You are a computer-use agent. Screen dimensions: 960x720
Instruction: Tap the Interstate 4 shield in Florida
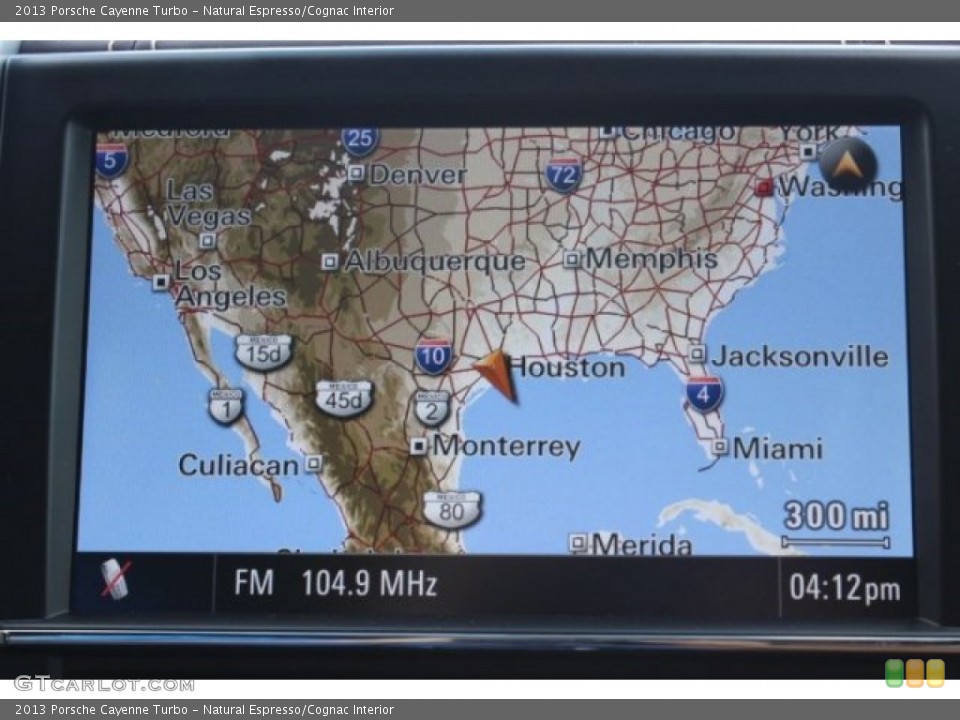click(x=704, y=394)
